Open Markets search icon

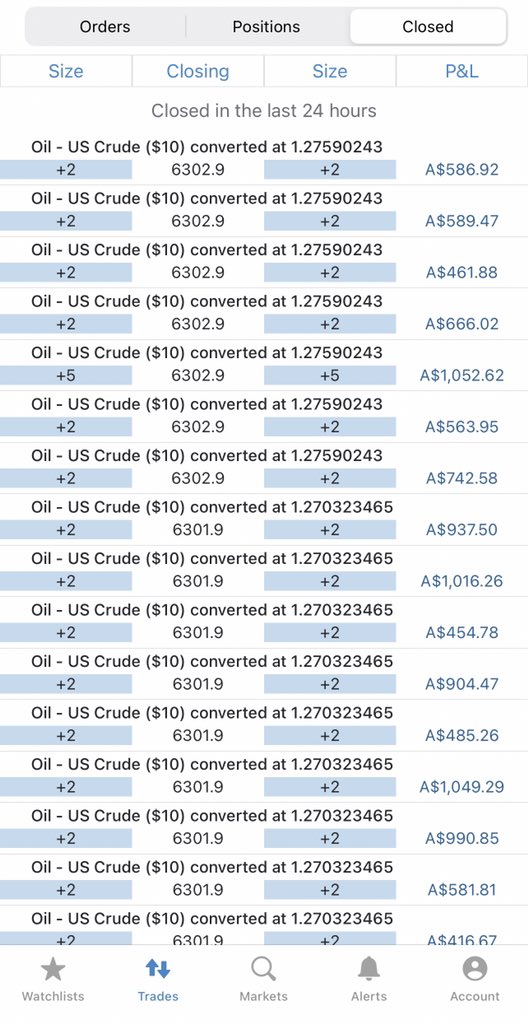point(263,969)
